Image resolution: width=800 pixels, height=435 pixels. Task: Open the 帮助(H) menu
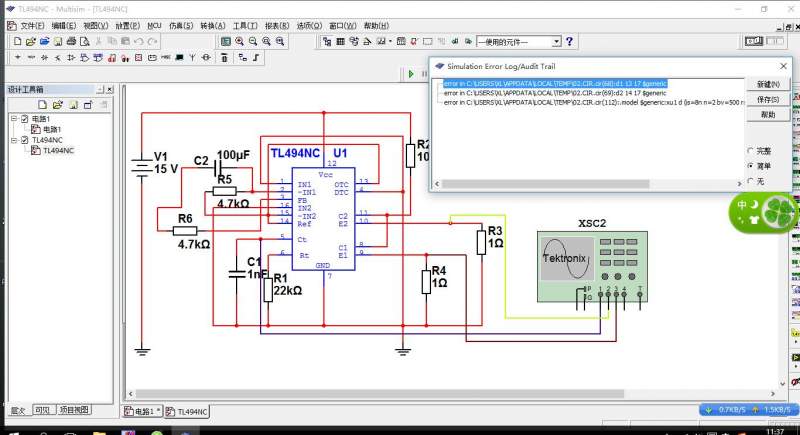tap(377, 25)
